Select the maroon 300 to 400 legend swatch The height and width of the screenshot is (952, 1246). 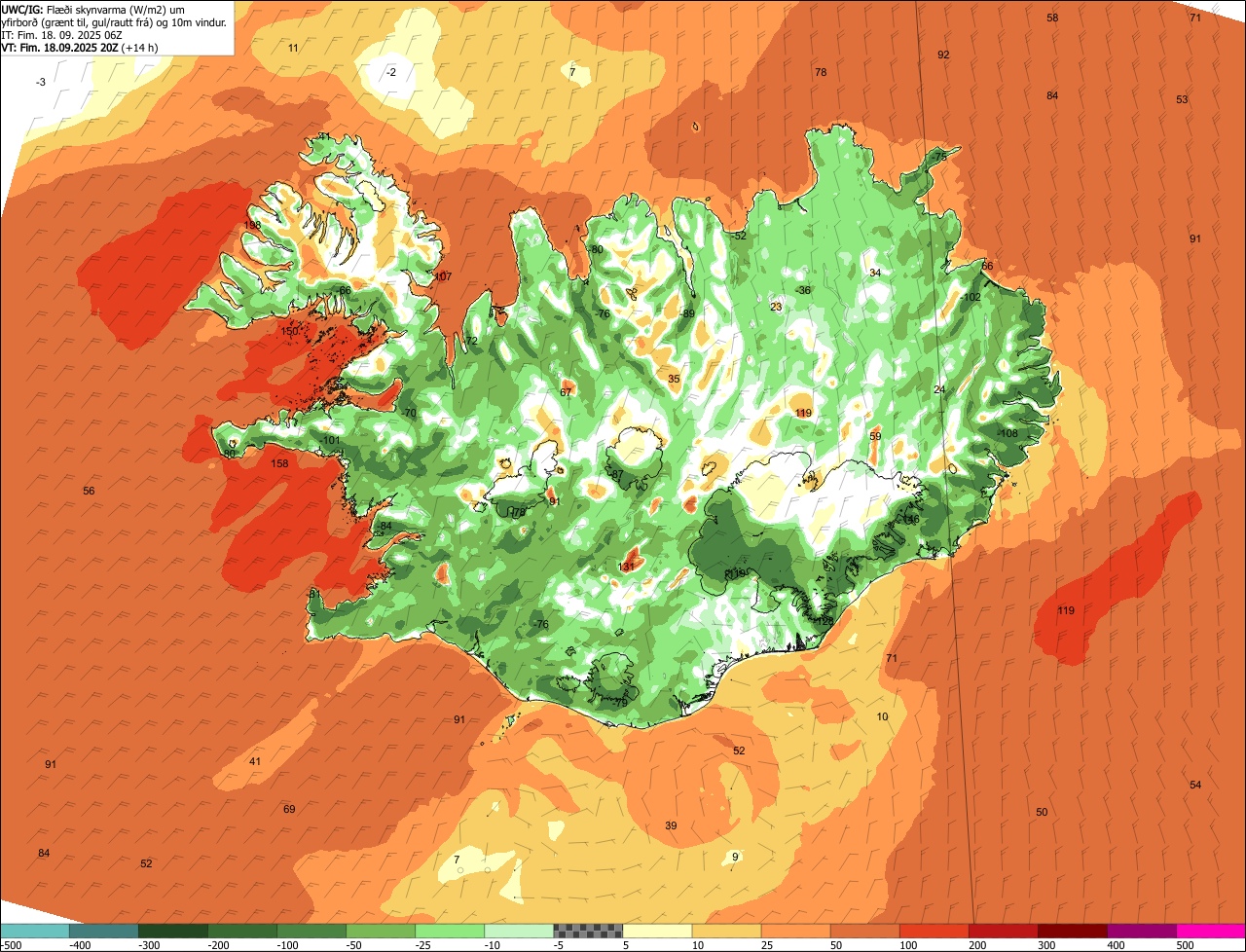(1072, 931)
